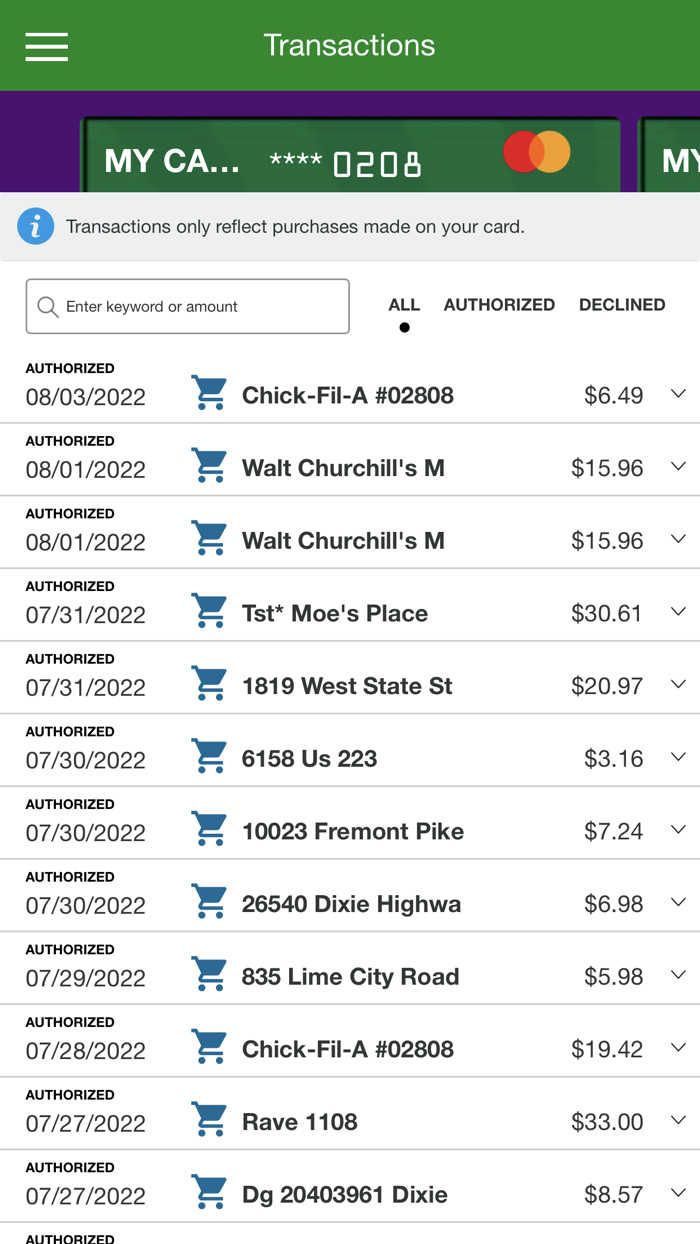Click the active dot indicator under ALL

(x=404, y=326)
